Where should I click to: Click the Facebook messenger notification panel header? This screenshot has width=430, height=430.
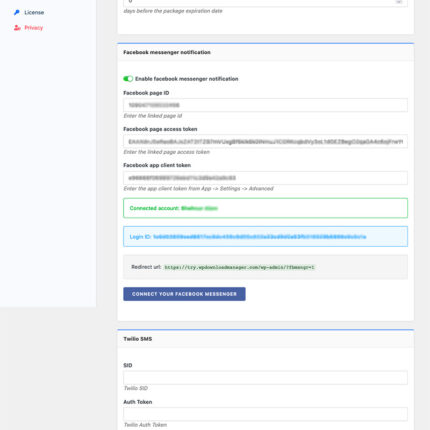click(265, 52)
